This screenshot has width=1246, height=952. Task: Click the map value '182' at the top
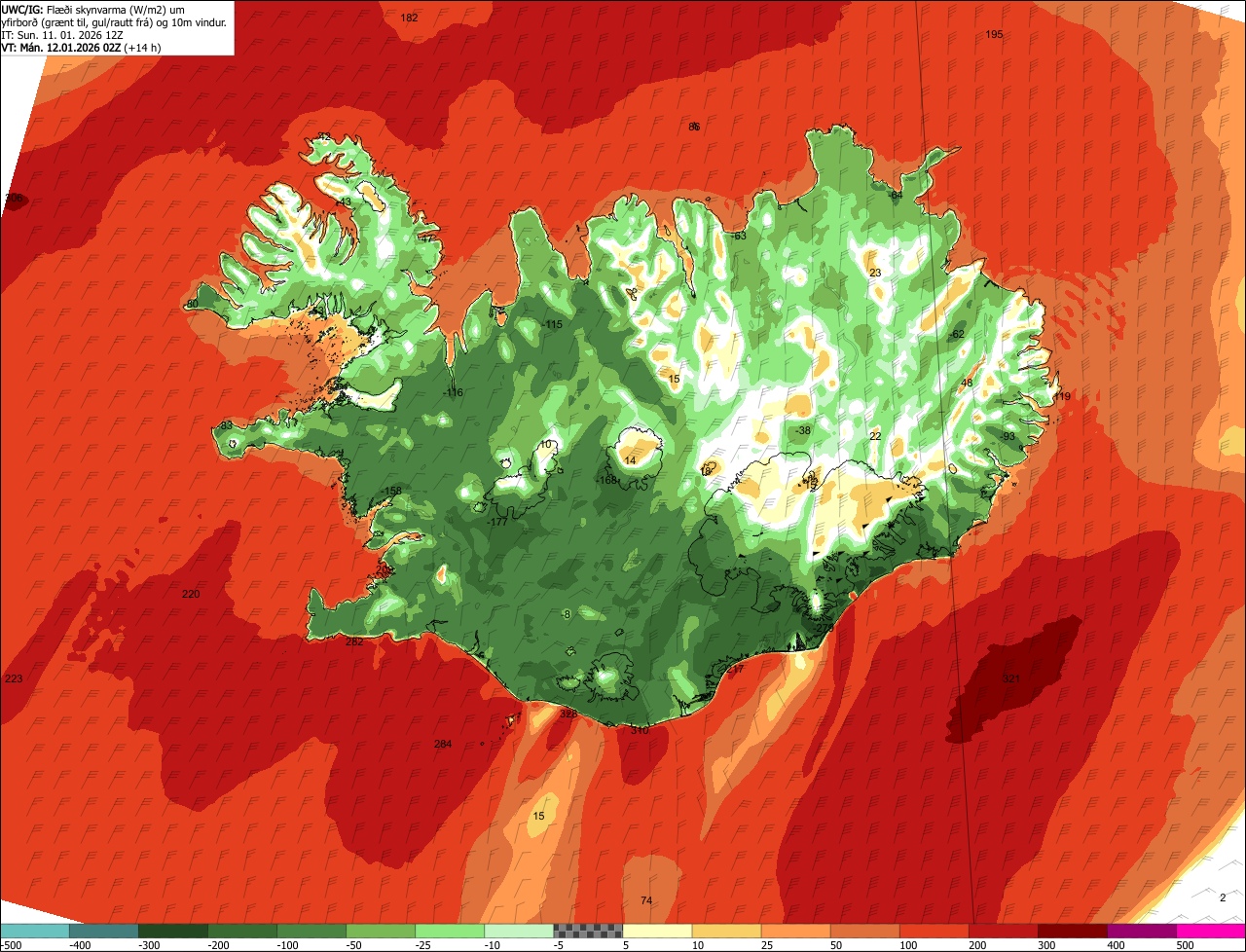410,18
